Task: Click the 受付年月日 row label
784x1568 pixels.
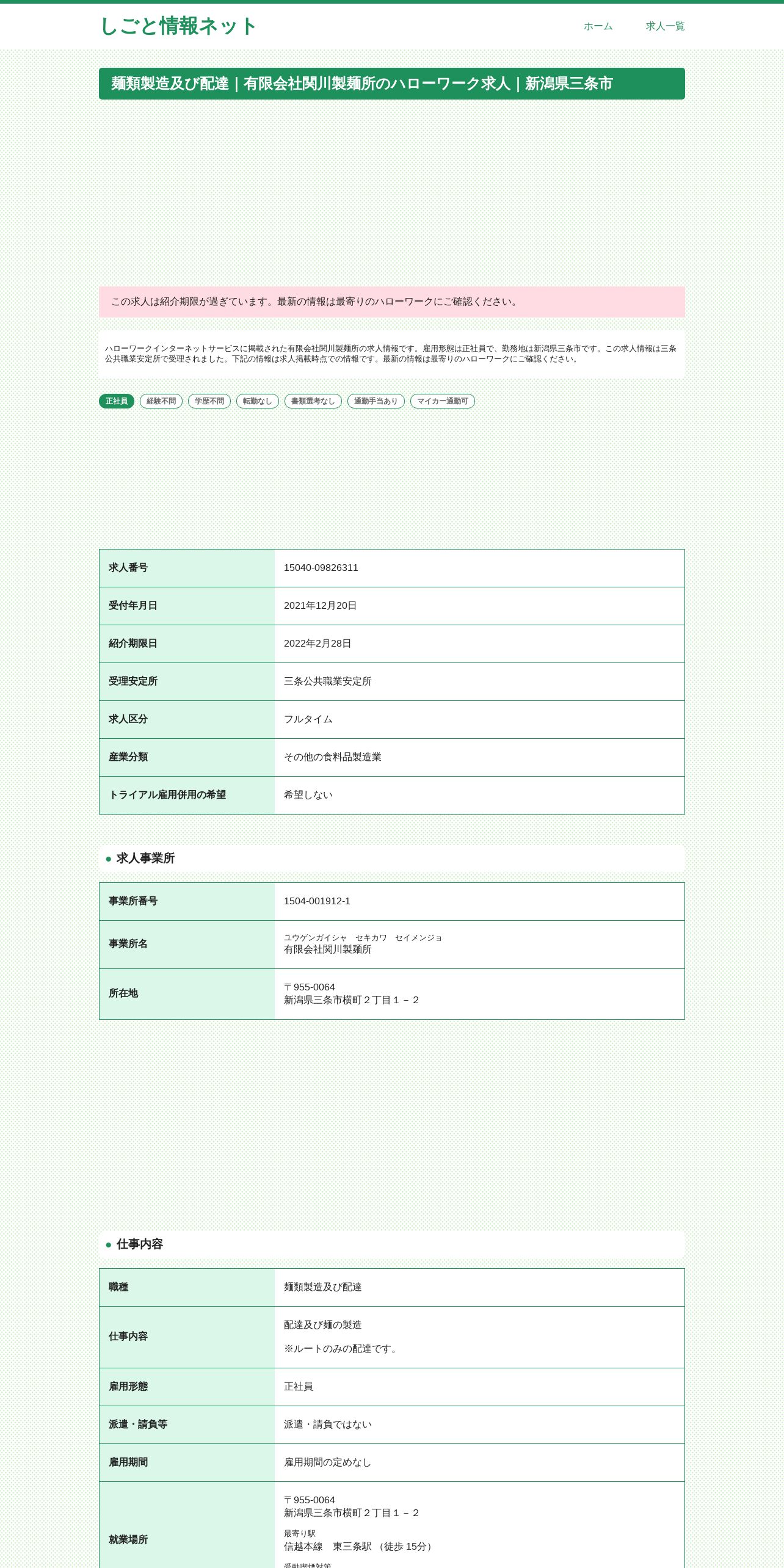Action: click(133, 606)
